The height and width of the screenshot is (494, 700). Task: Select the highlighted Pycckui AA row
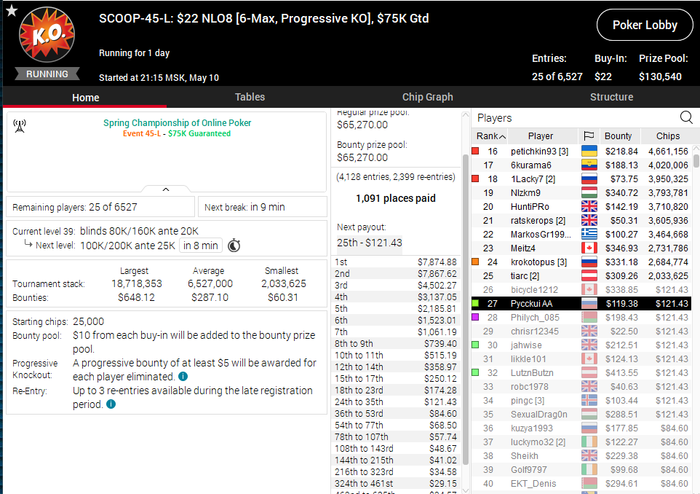[x=582, y=303]
